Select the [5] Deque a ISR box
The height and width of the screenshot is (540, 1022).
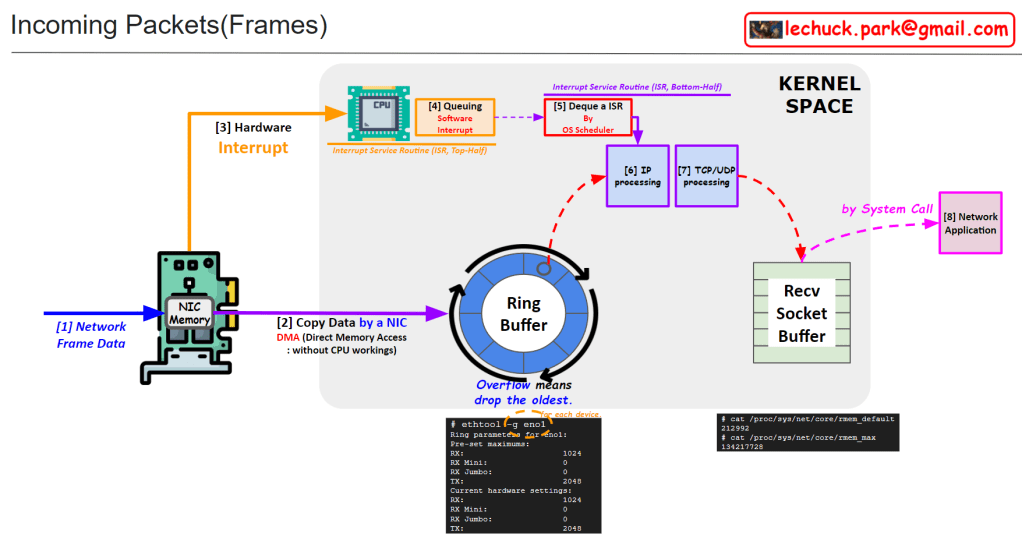(x=588, y=117)
